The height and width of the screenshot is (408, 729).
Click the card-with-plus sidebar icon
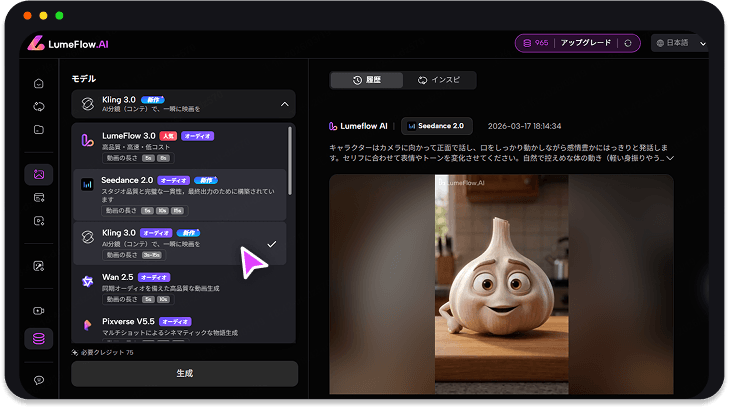coord(39,198)
